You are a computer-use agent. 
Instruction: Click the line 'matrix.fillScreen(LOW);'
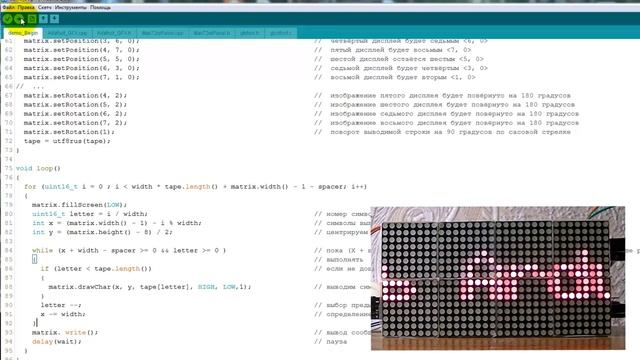click(x=79, y=204)
